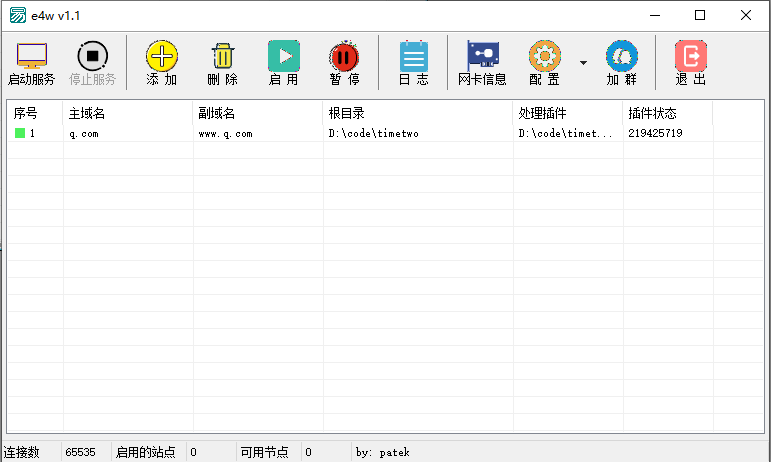771x462 pixels.
Task: Sort by 序号 column header
Action: click(x=35, y=113)
